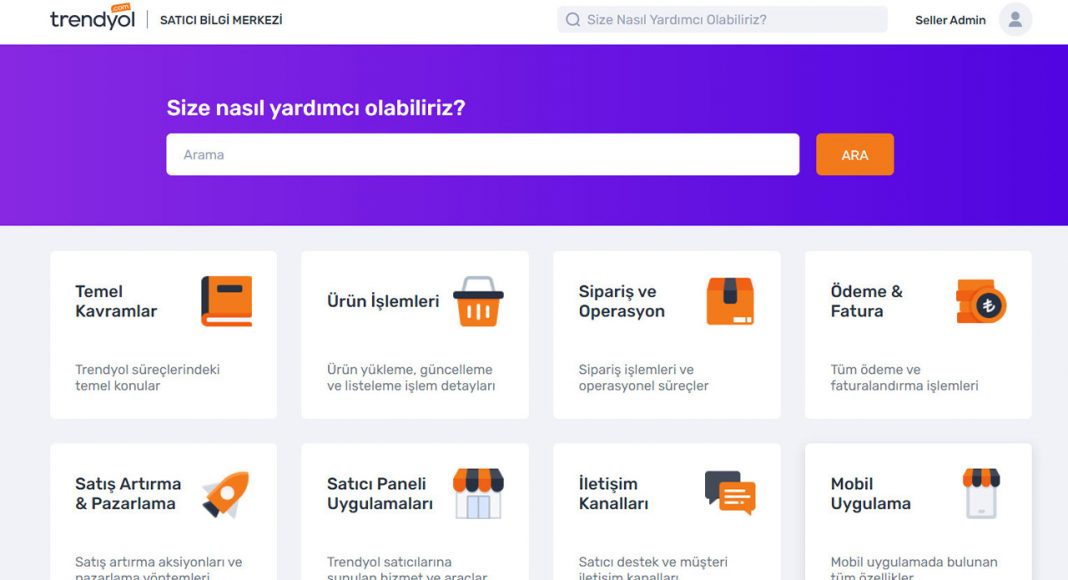Open the Seller Admin account label

click(x=950, y=20)
